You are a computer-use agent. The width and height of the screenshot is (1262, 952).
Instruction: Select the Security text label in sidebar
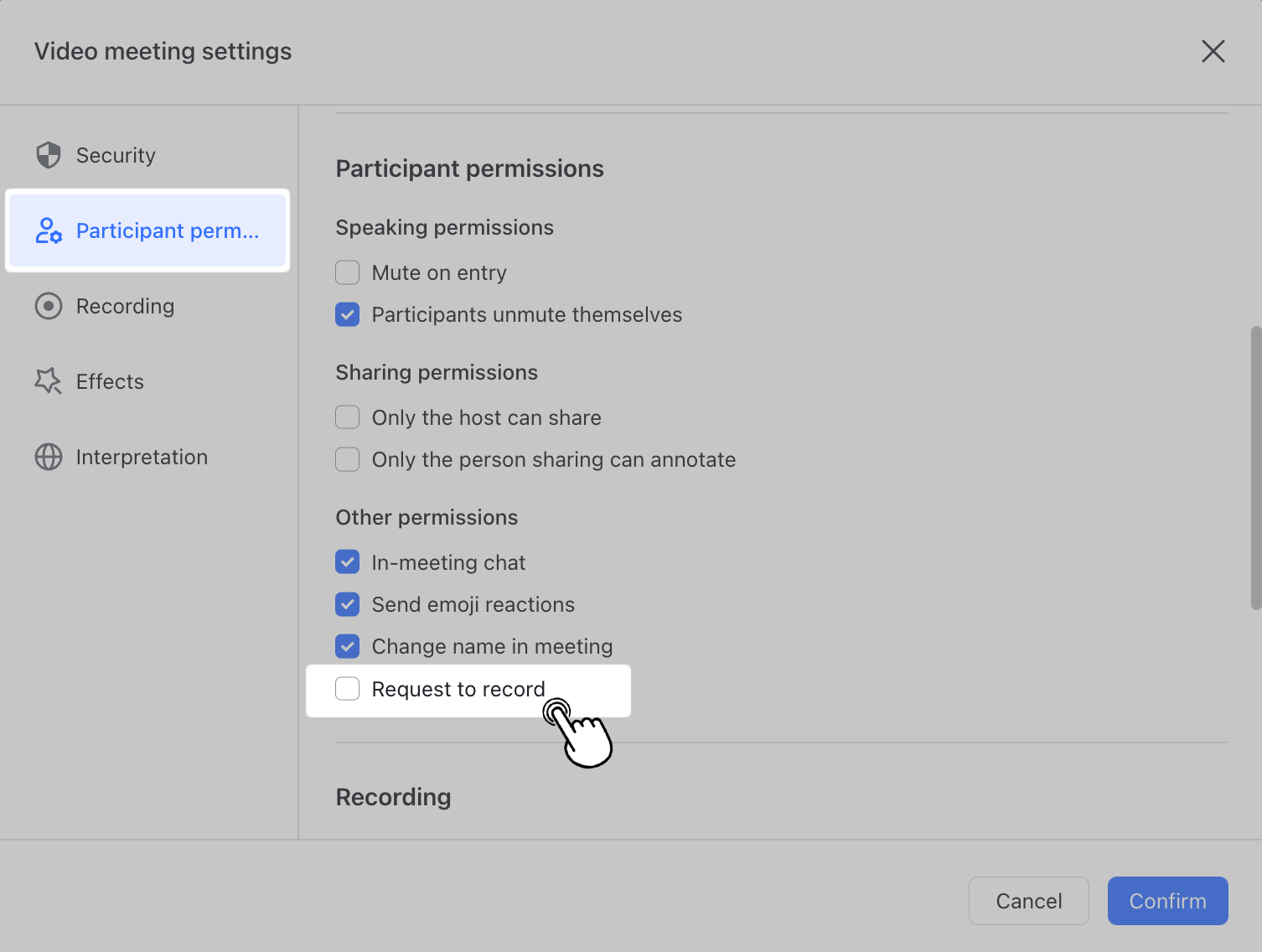[116, 155]
